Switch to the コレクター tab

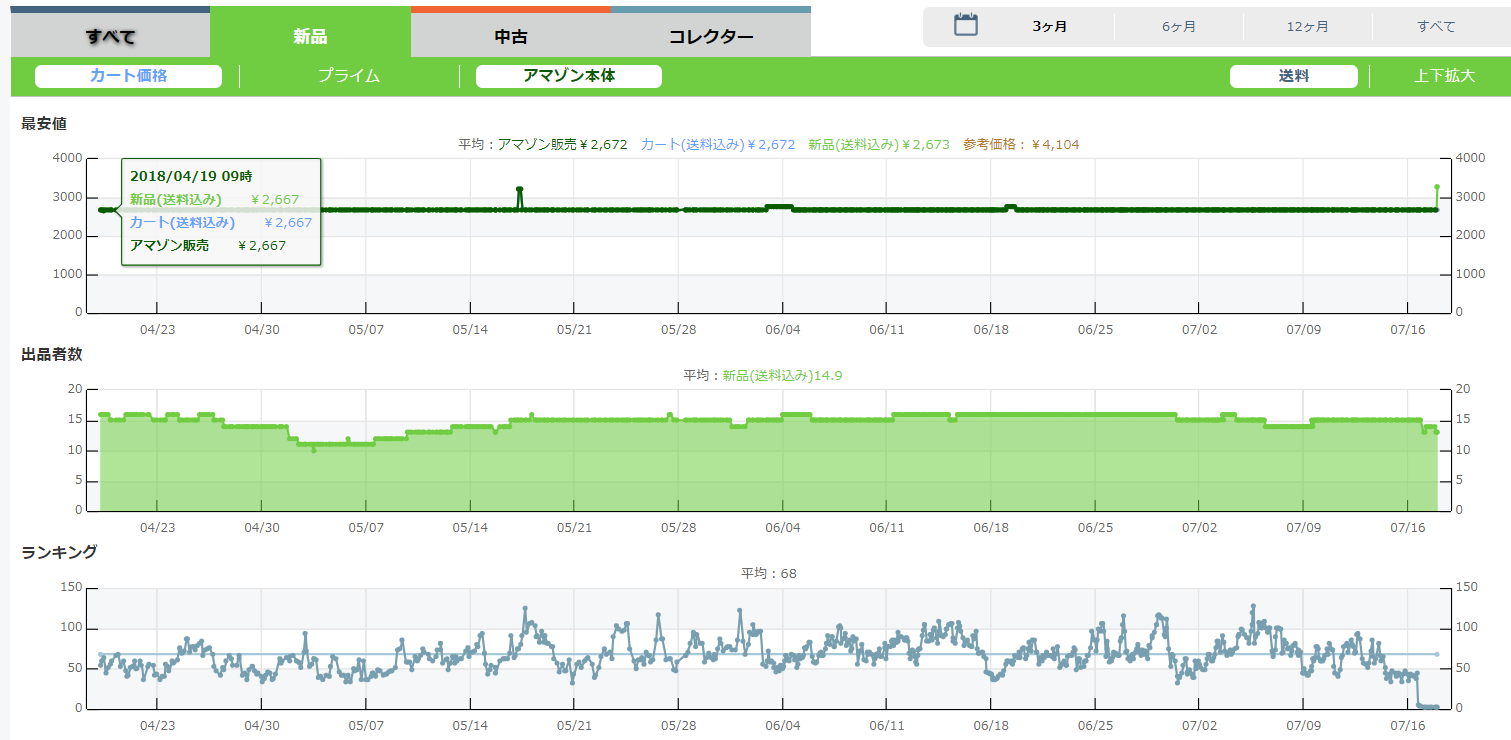(x=711, y=37)
